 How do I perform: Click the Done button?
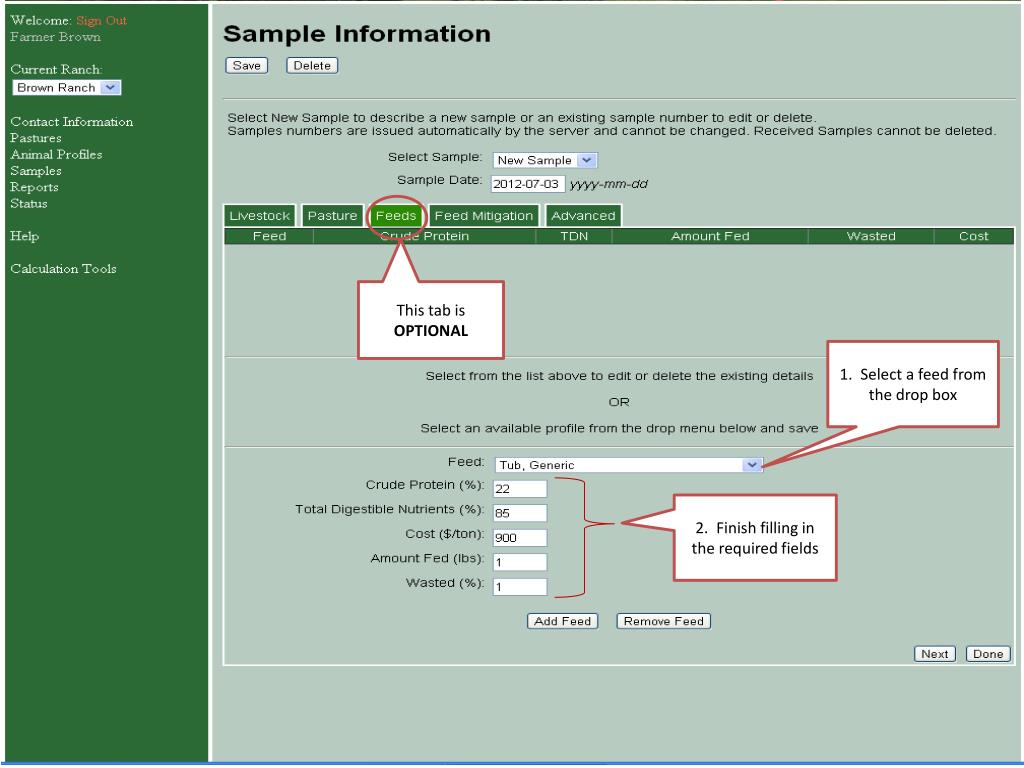(x=988, y=654)
